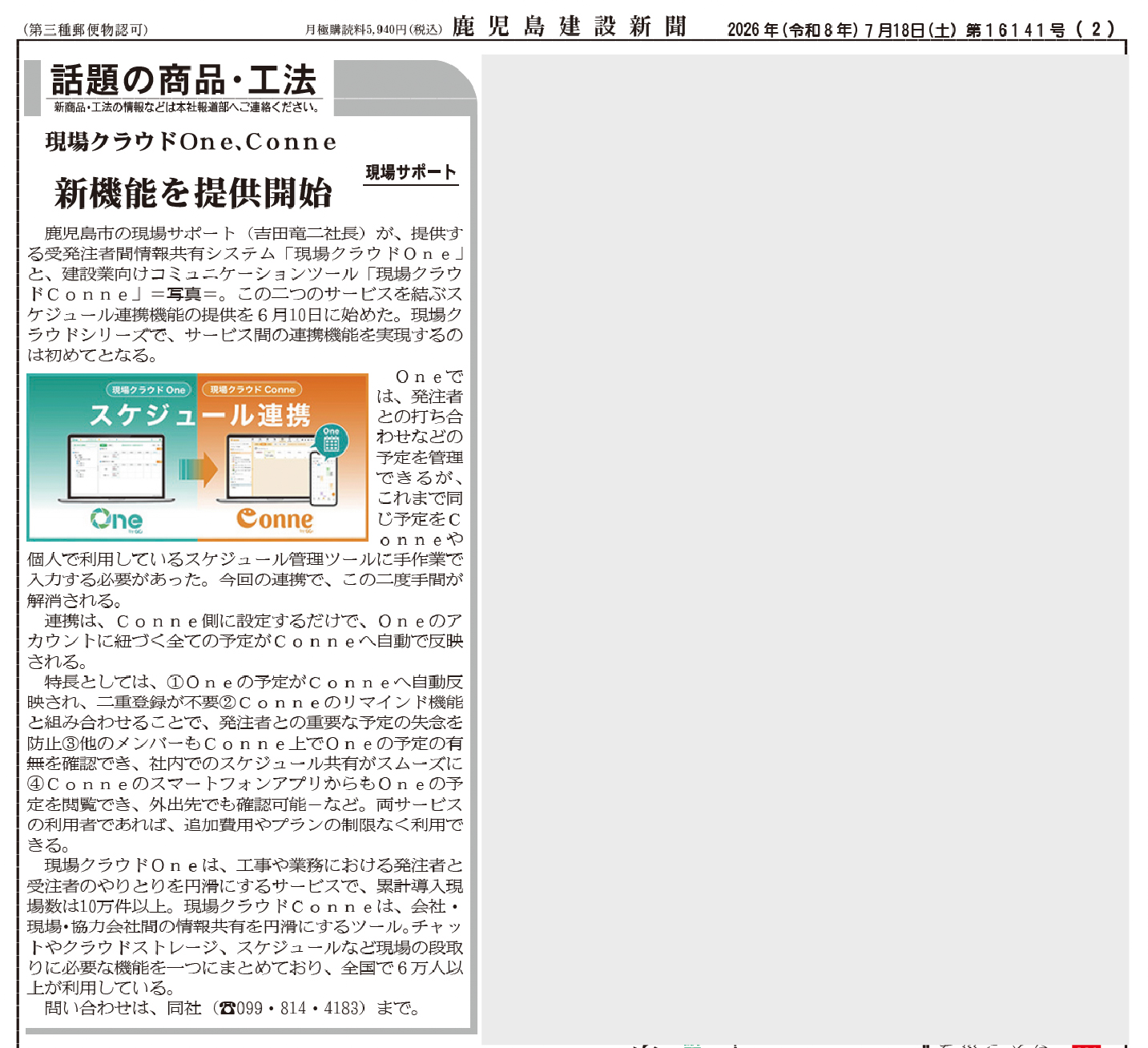The height and width of the screenshot is (1048, 1148).
Task: Click the date '2026年(令和8年)7月18日(土)'
Action: coord(842,30)
